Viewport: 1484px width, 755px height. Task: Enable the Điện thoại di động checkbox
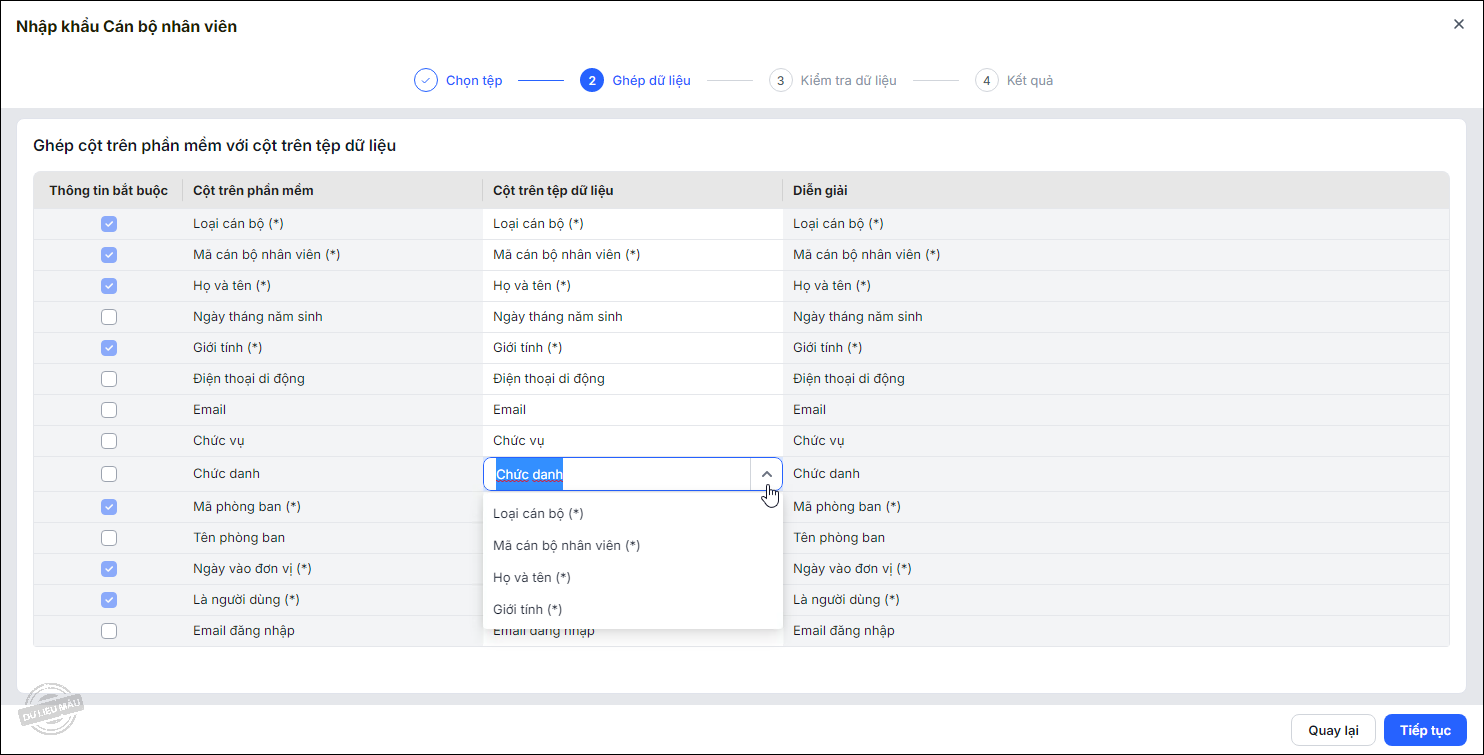point(109,379)
